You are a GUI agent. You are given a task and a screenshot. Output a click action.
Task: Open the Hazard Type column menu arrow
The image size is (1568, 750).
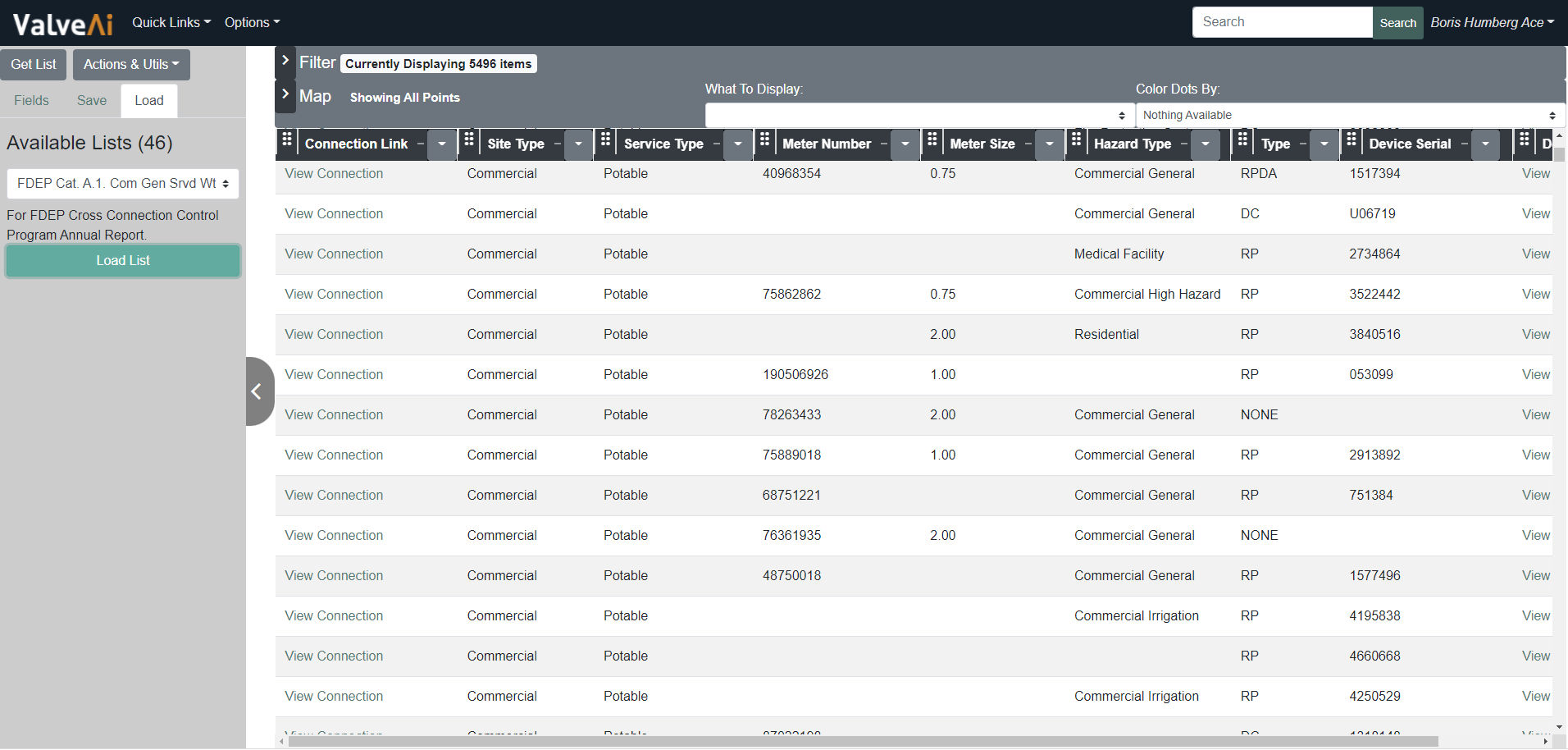1206,144
